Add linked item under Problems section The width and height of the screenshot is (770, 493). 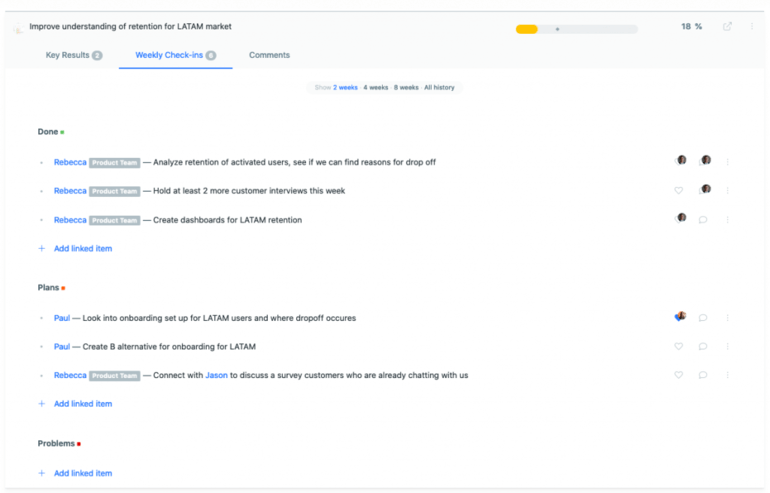82,473
